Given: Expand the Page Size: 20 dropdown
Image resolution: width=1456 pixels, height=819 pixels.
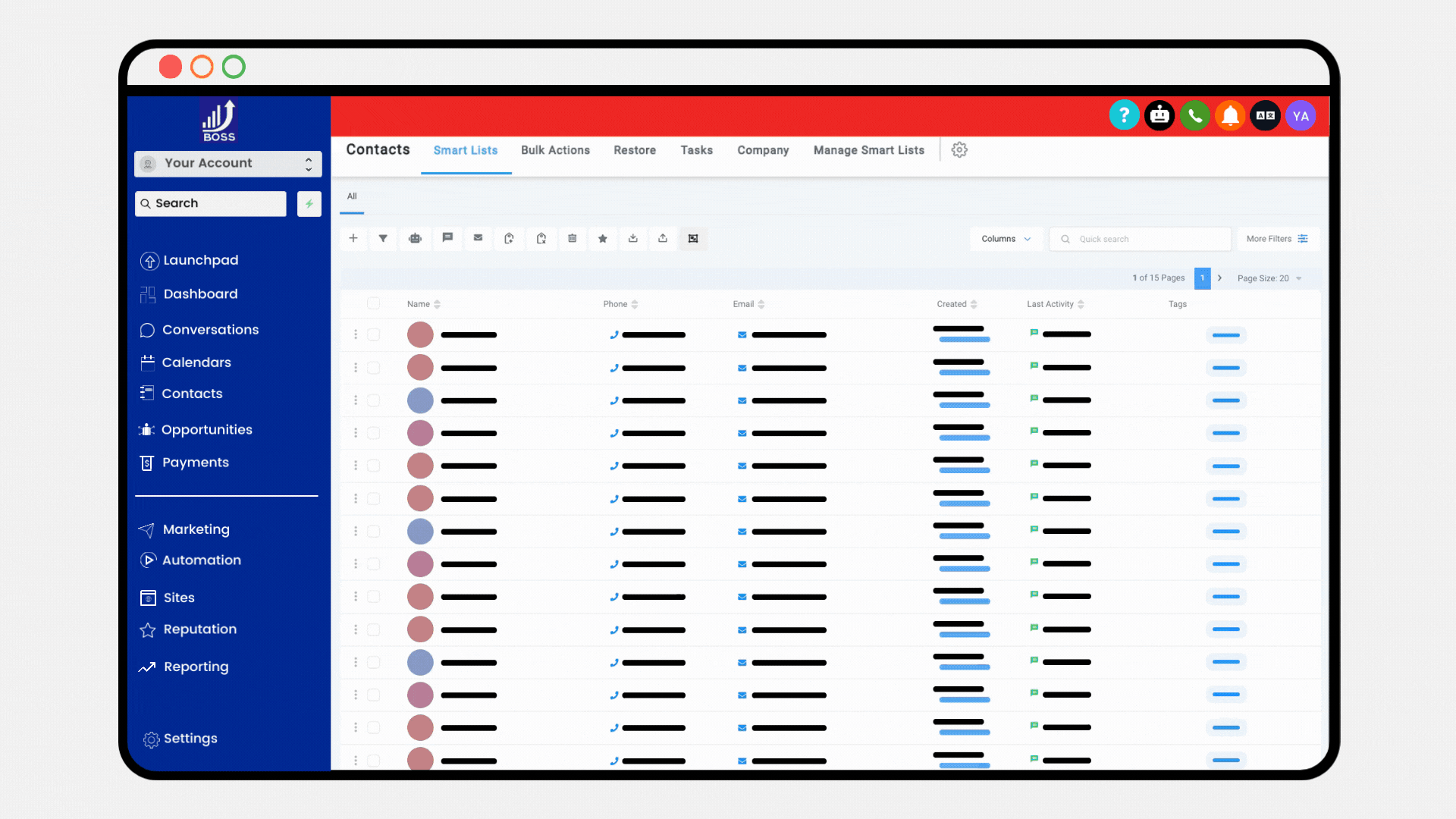Looking at the screenshot, I should [1269, 278].
